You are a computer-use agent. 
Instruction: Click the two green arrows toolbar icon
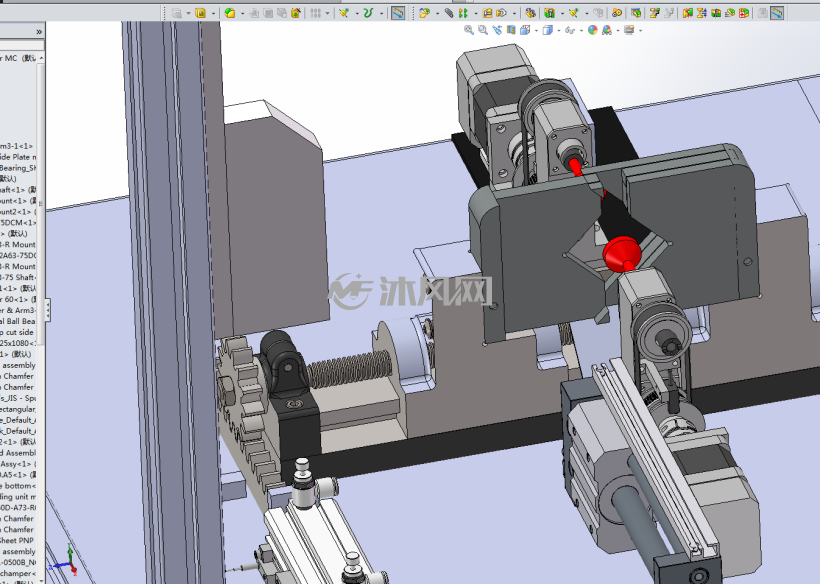(463, 13)
